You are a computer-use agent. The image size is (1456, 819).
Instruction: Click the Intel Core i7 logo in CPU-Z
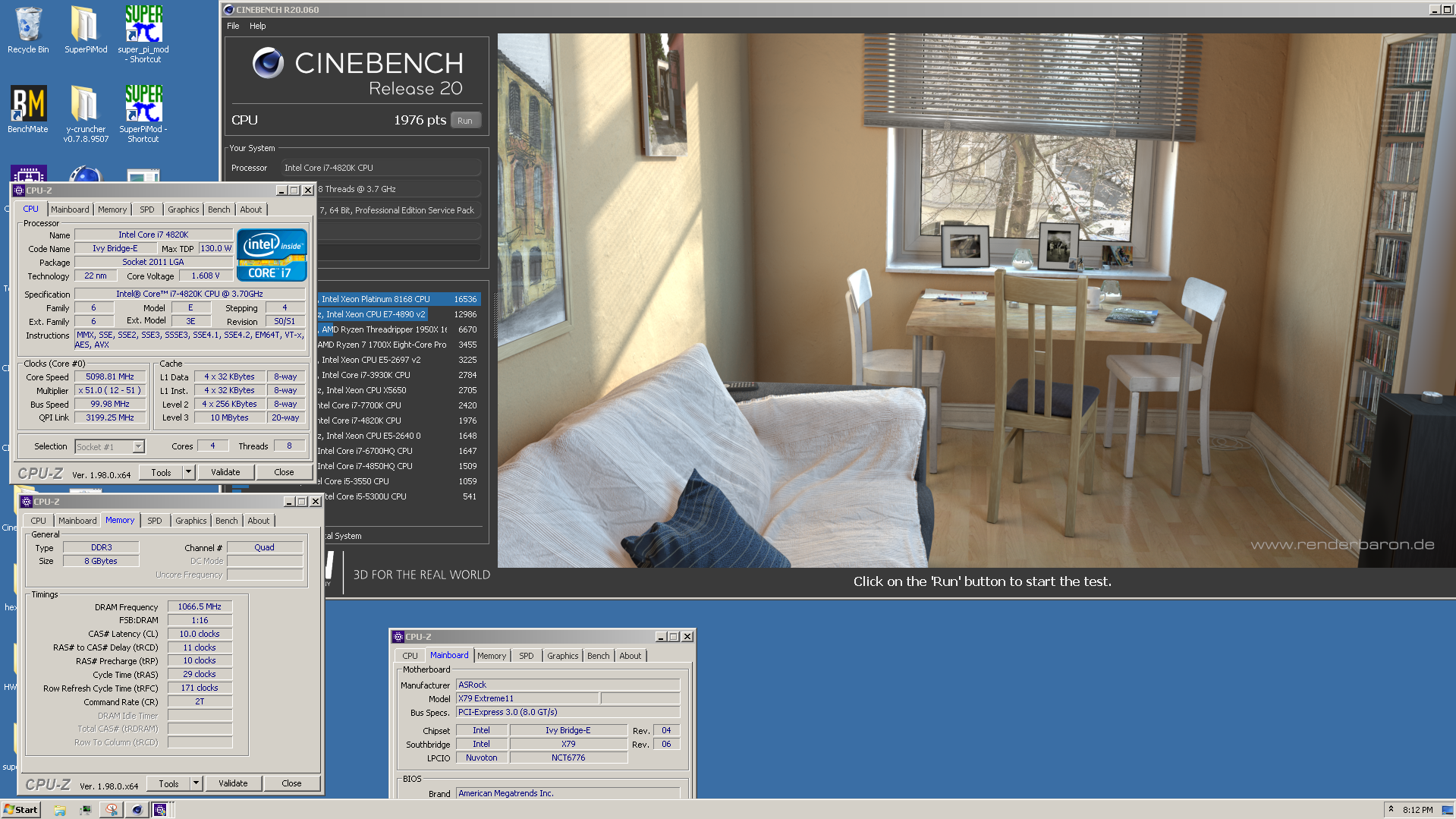click(x=272, y=255)
